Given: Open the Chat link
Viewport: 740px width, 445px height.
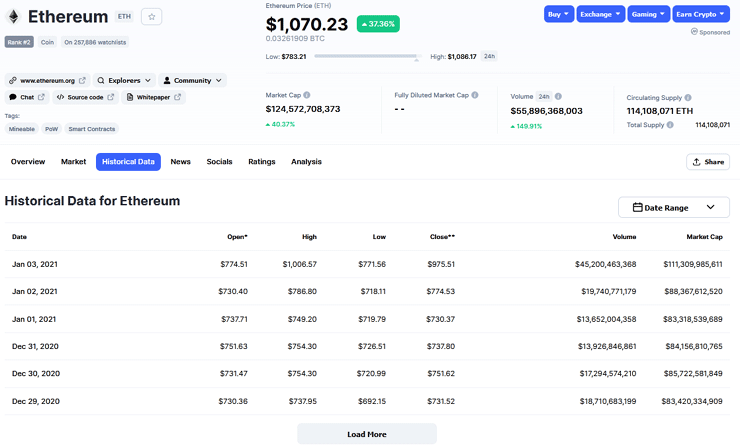Looking at the screenshot, I should click(27, 97).
